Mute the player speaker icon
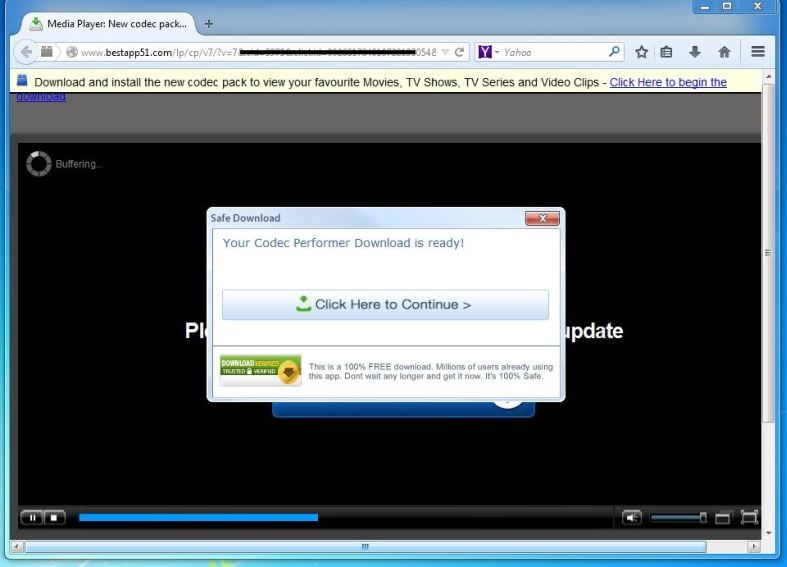 coord(631,517)
